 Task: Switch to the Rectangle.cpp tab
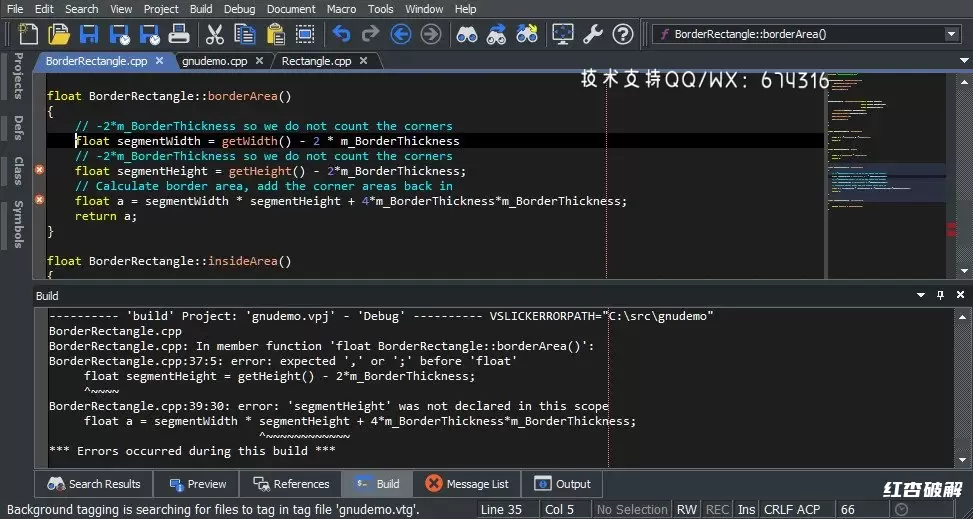tap(316, 61)
